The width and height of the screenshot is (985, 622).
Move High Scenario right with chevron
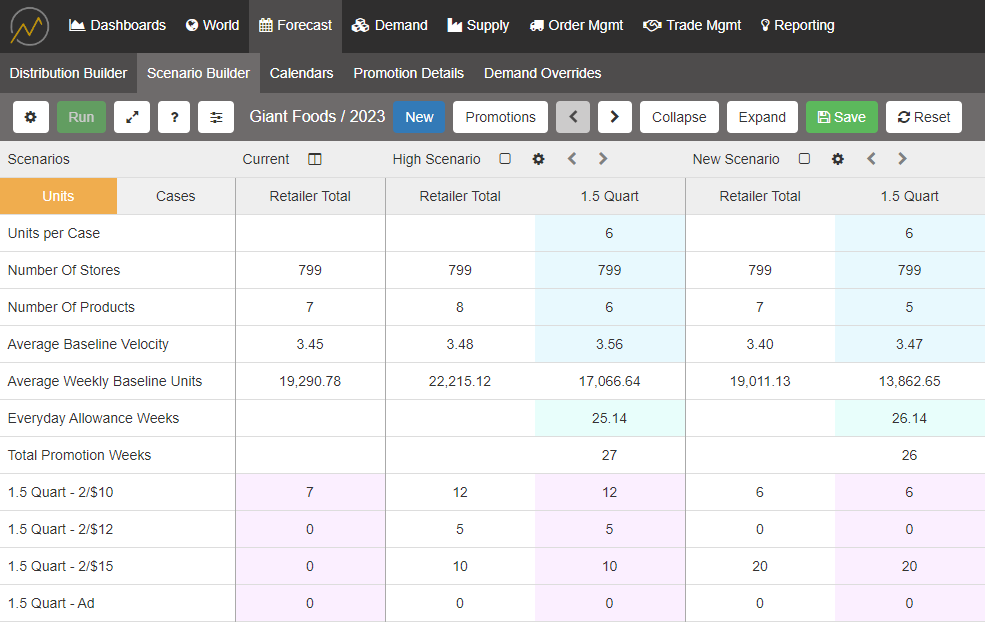(x=603, y=159)
